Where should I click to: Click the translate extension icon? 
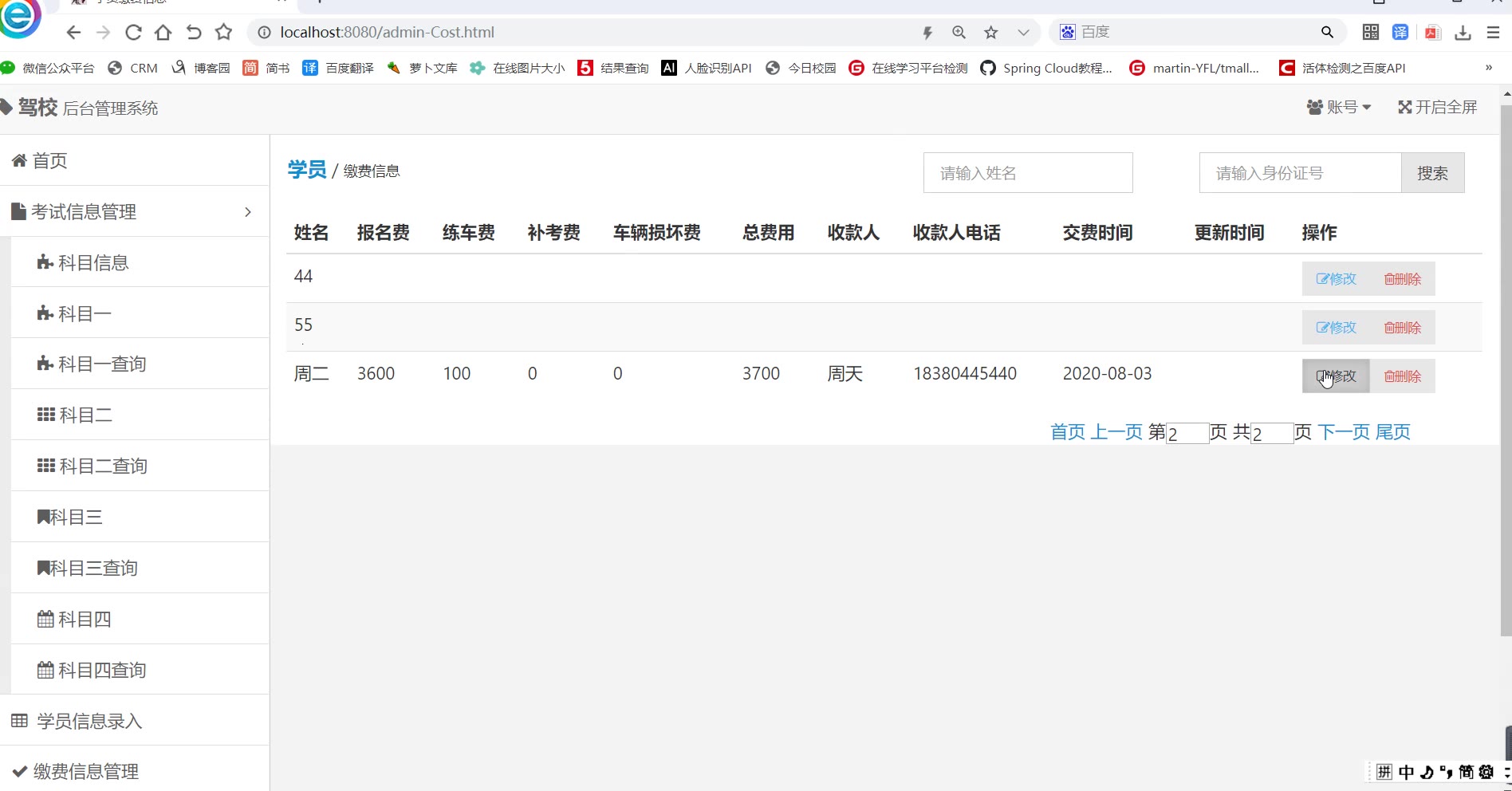[1400, 33]
